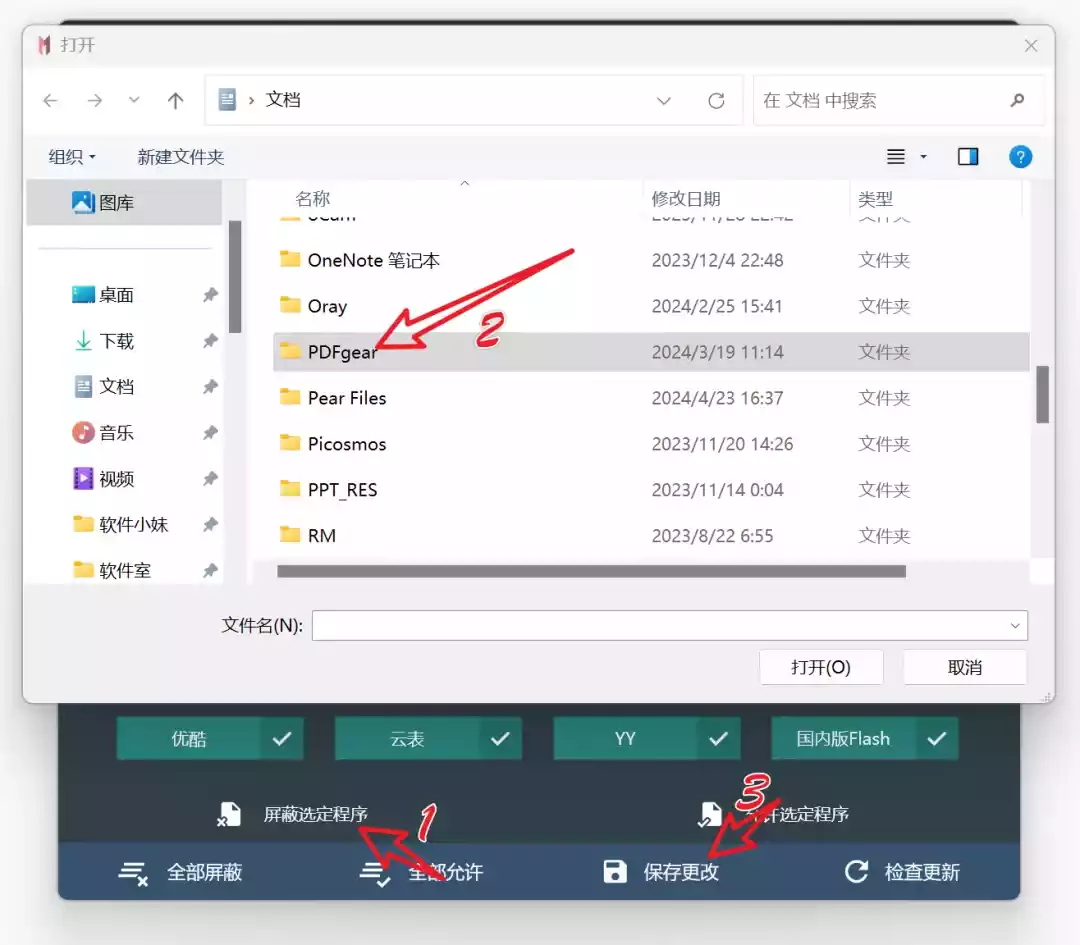Viewport: 1080px width, 945px height.
Task: Change view with the list view icon
Action: [895, 157]
